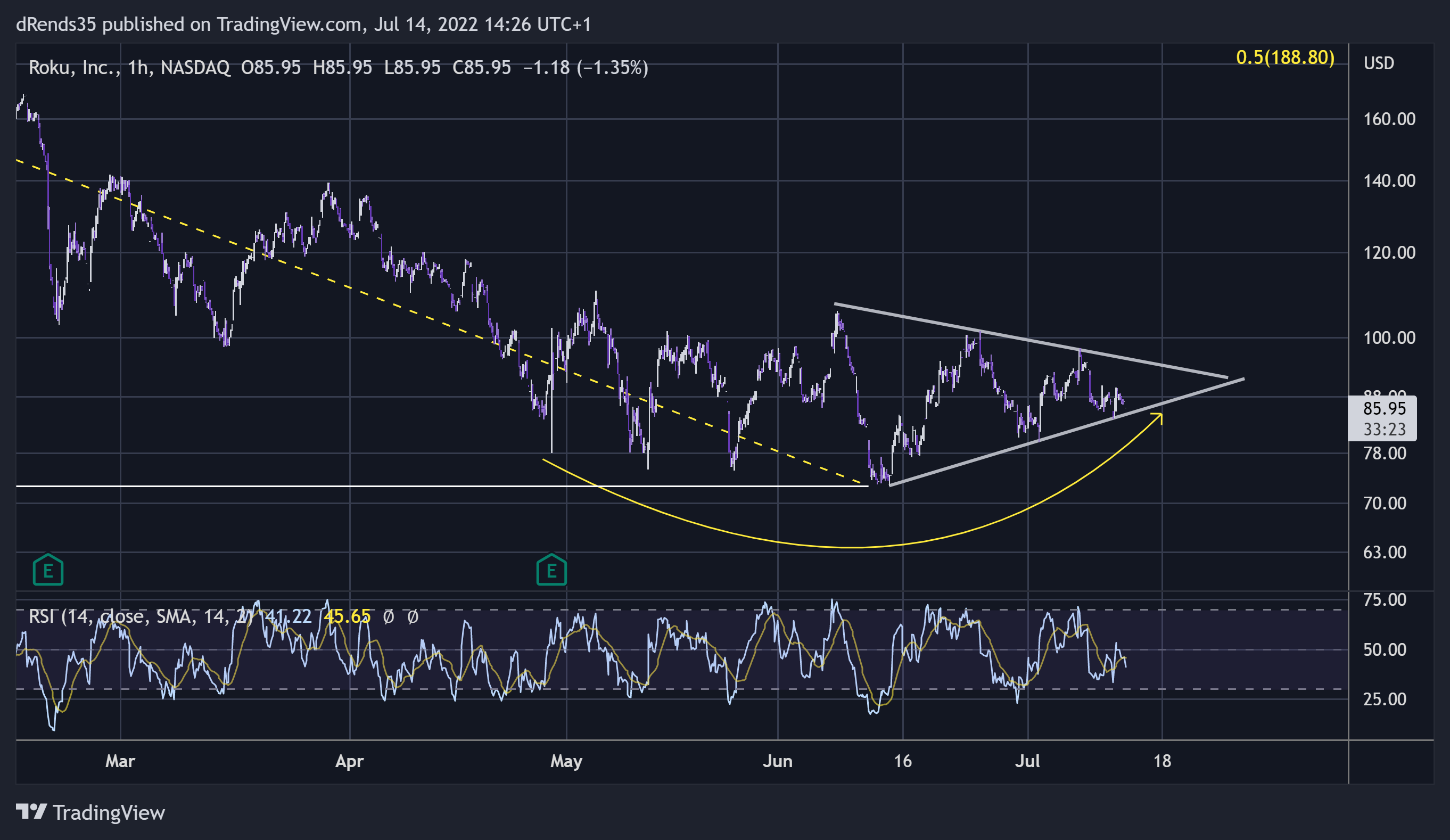Click the RSI 25.00 axis label
The height and width of the screenshot is (840, 1450).
pos(1385,699)
